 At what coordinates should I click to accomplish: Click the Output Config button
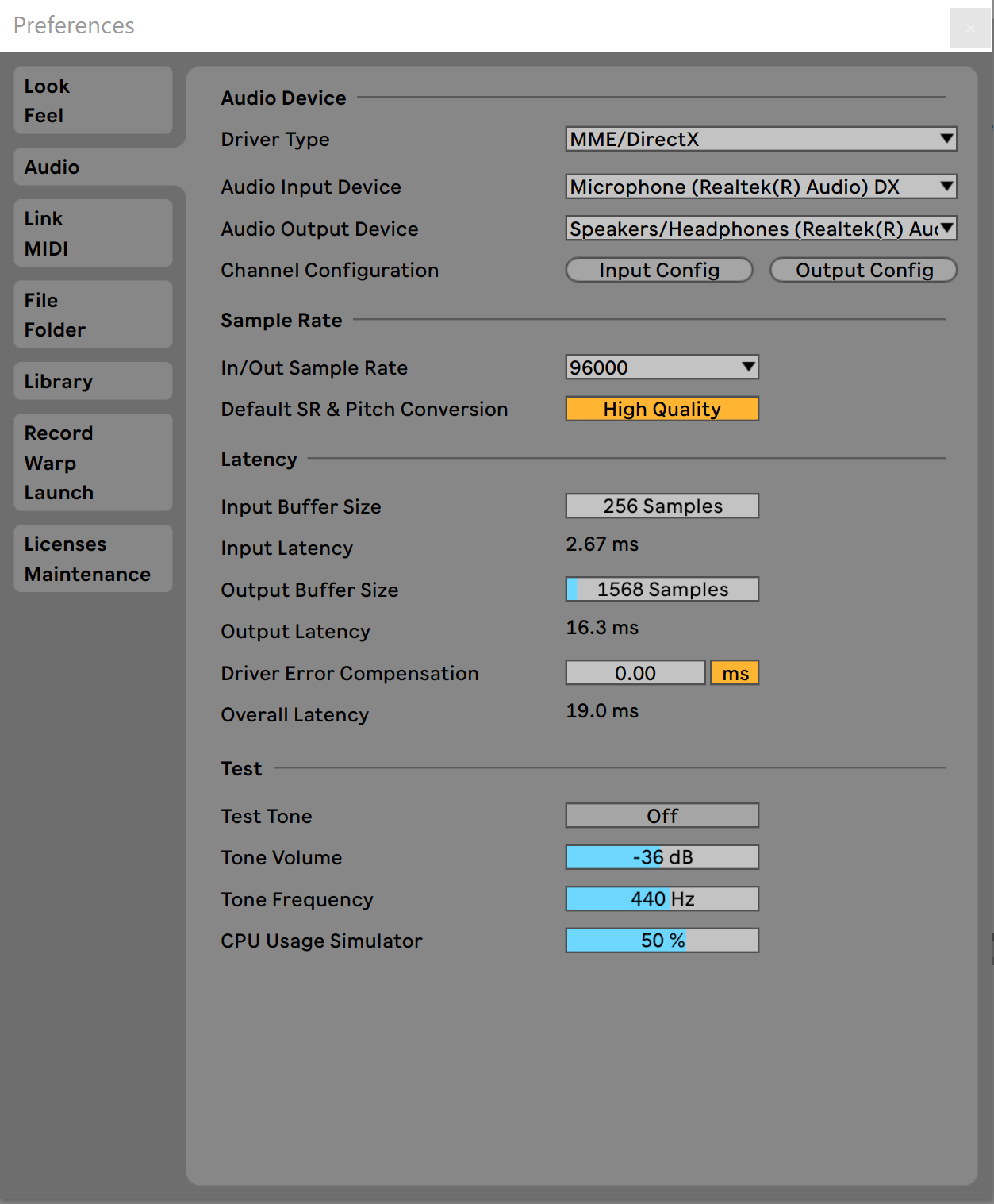click(863, 270)
